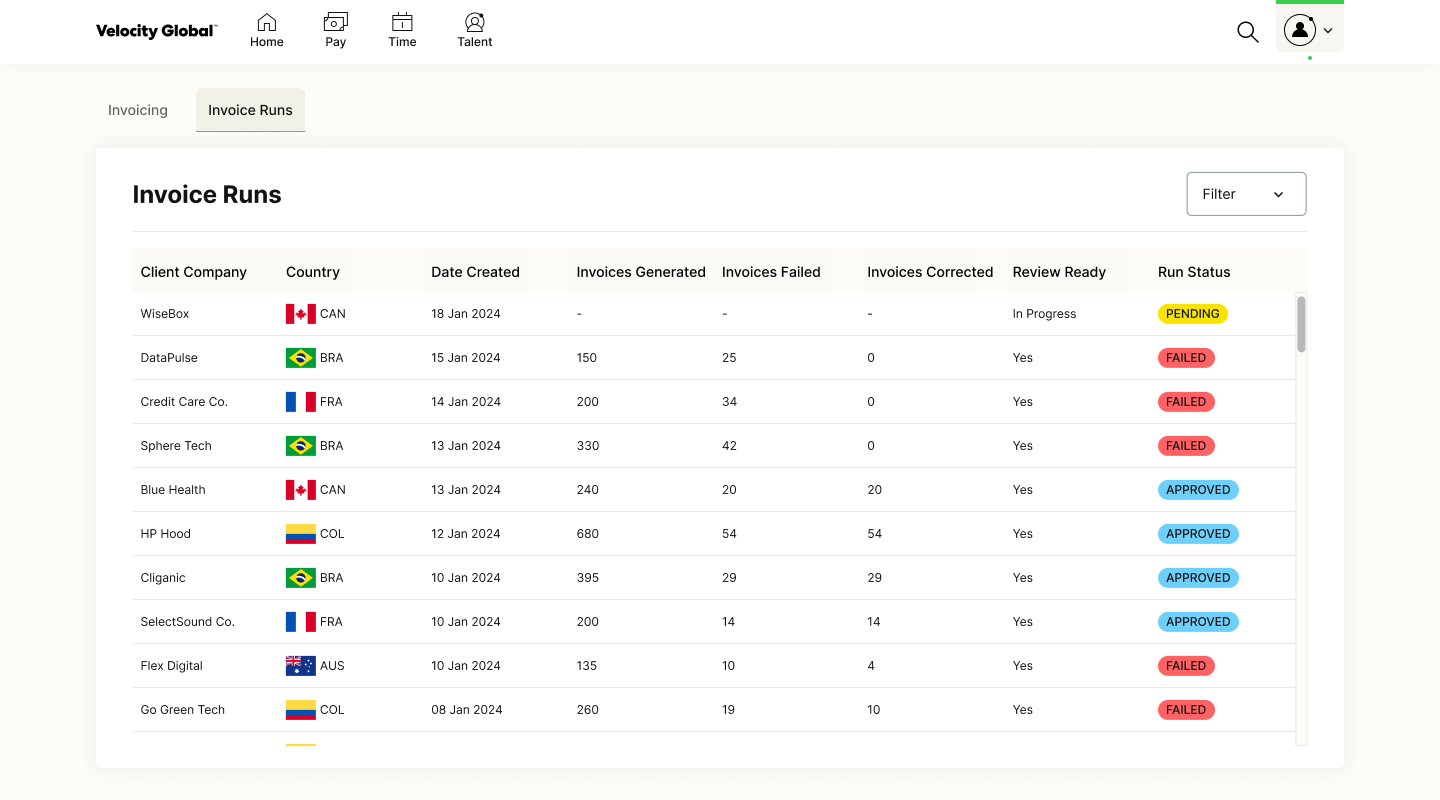
Task: Click the Invoices Corrected column header
Action: (x=930, y=272)
